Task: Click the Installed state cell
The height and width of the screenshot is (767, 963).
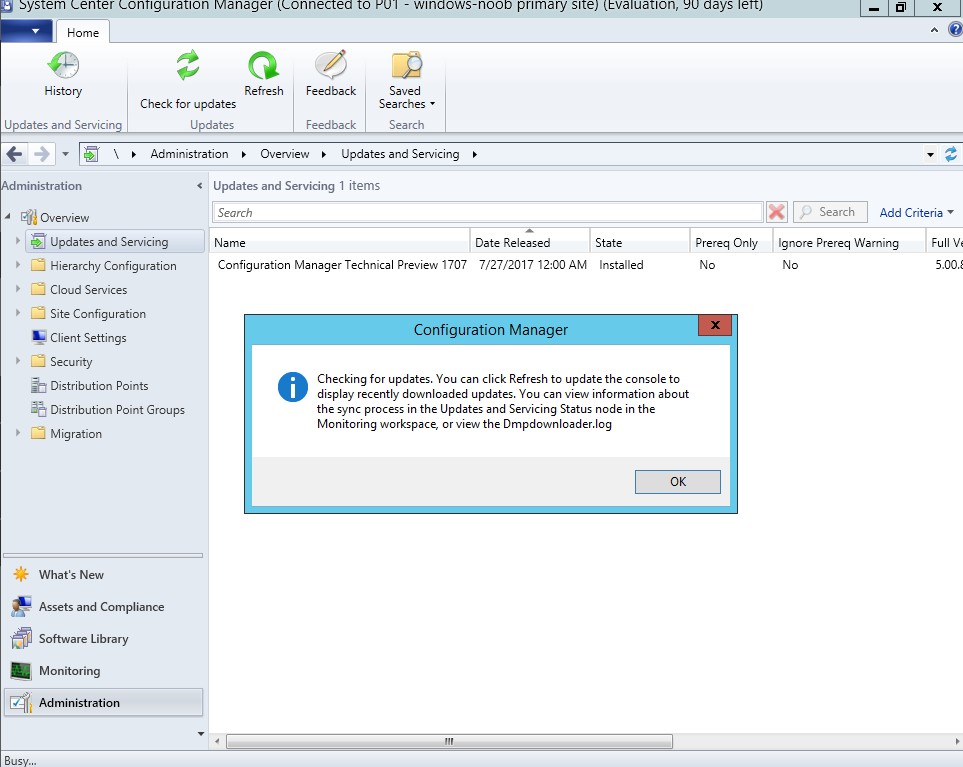Action: click(x=622, y=265)
